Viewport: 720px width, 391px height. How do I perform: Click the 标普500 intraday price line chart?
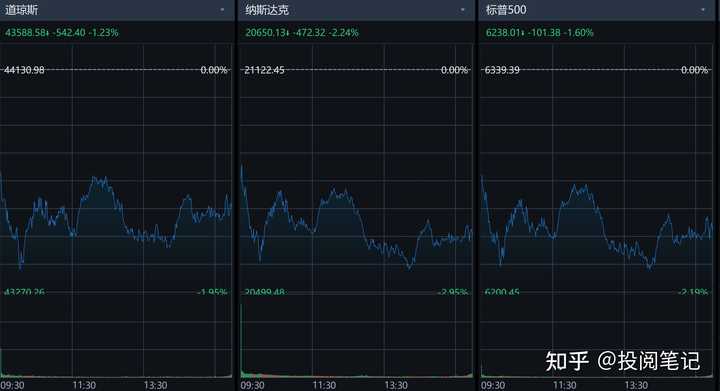pos(597,223)
